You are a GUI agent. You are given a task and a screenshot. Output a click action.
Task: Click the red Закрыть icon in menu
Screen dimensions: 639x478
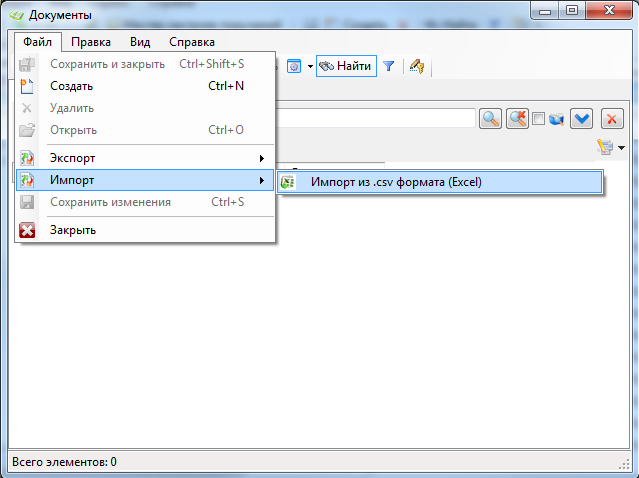[28, 230]
